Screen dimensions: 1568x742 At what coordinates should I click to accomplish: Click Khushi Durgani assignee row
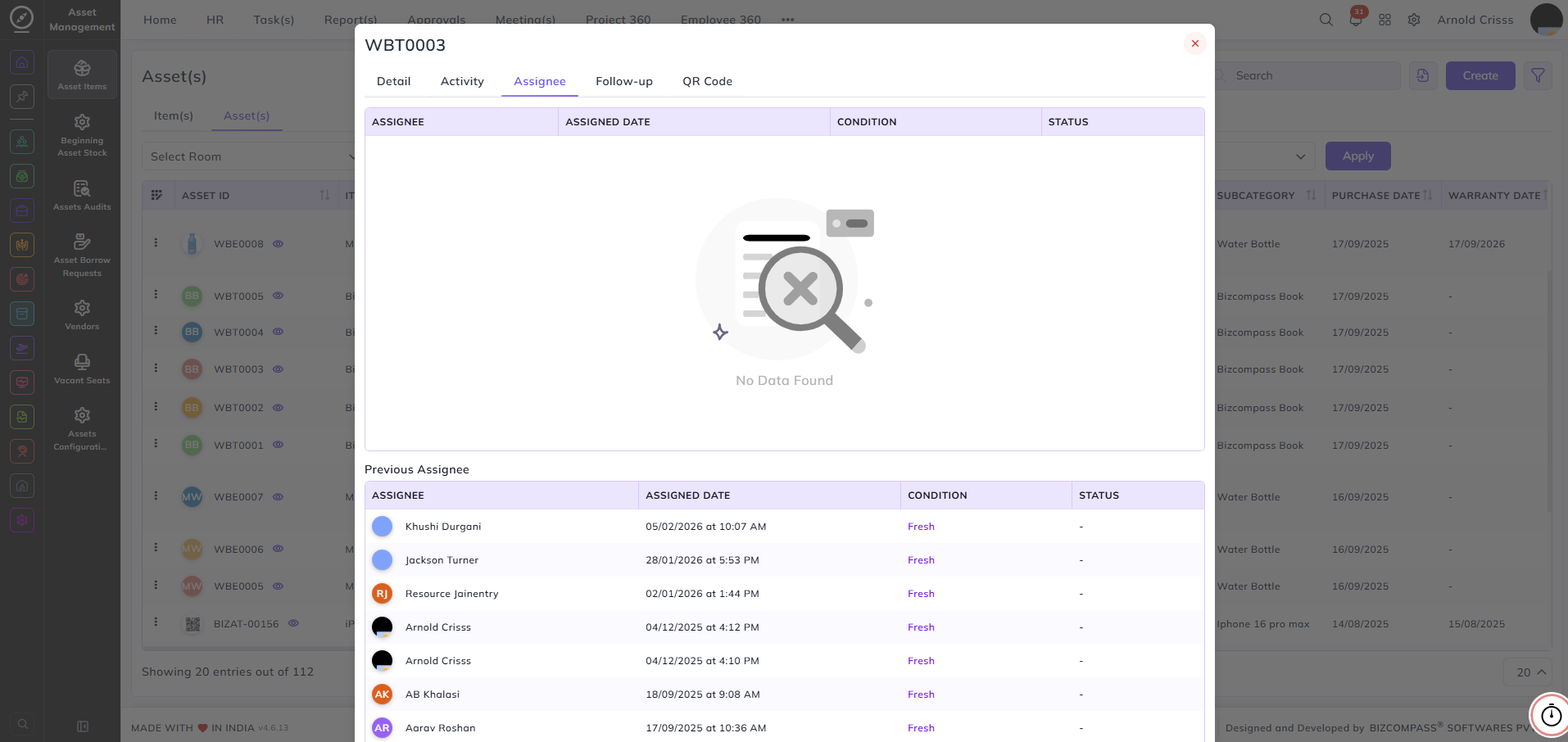784,527
